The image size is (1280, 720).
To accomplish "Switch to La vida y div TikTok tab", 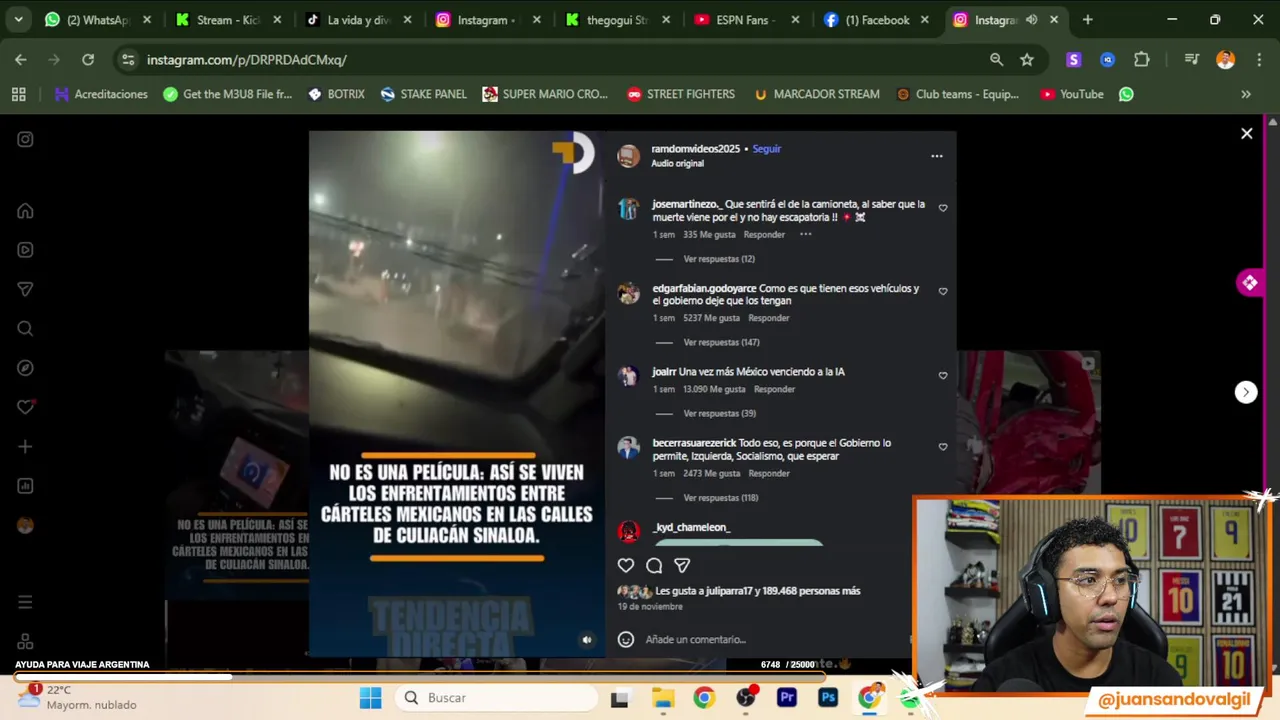I will click(x=359, y=20).
